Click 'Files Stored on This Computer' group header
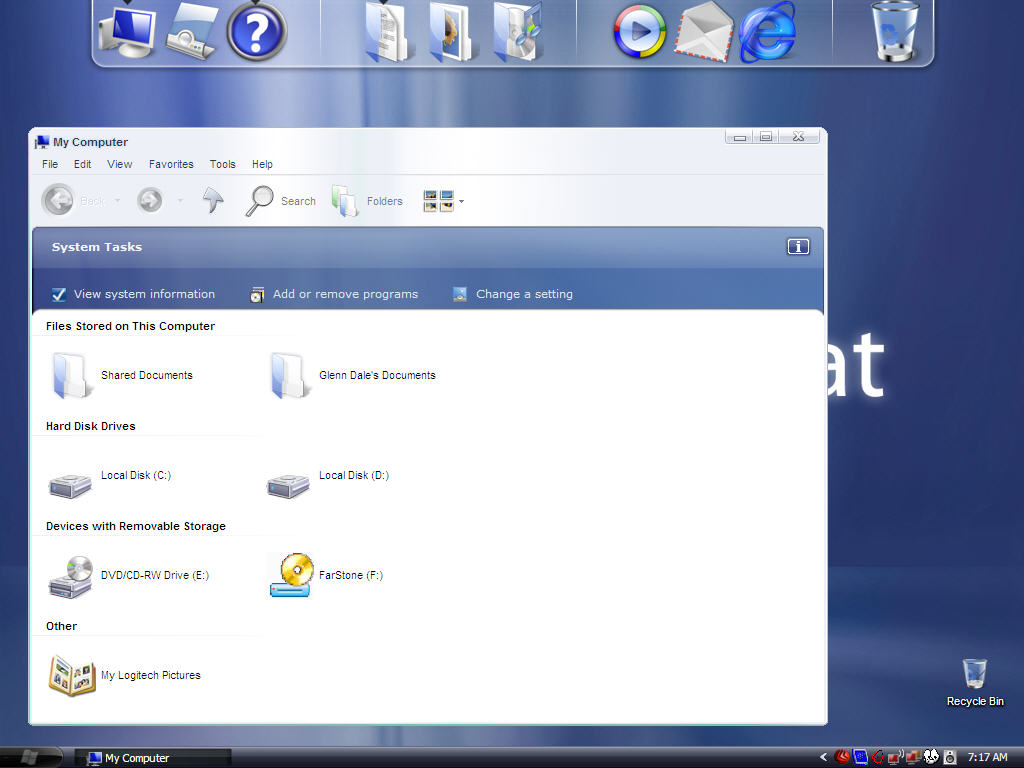 (130, 326)
